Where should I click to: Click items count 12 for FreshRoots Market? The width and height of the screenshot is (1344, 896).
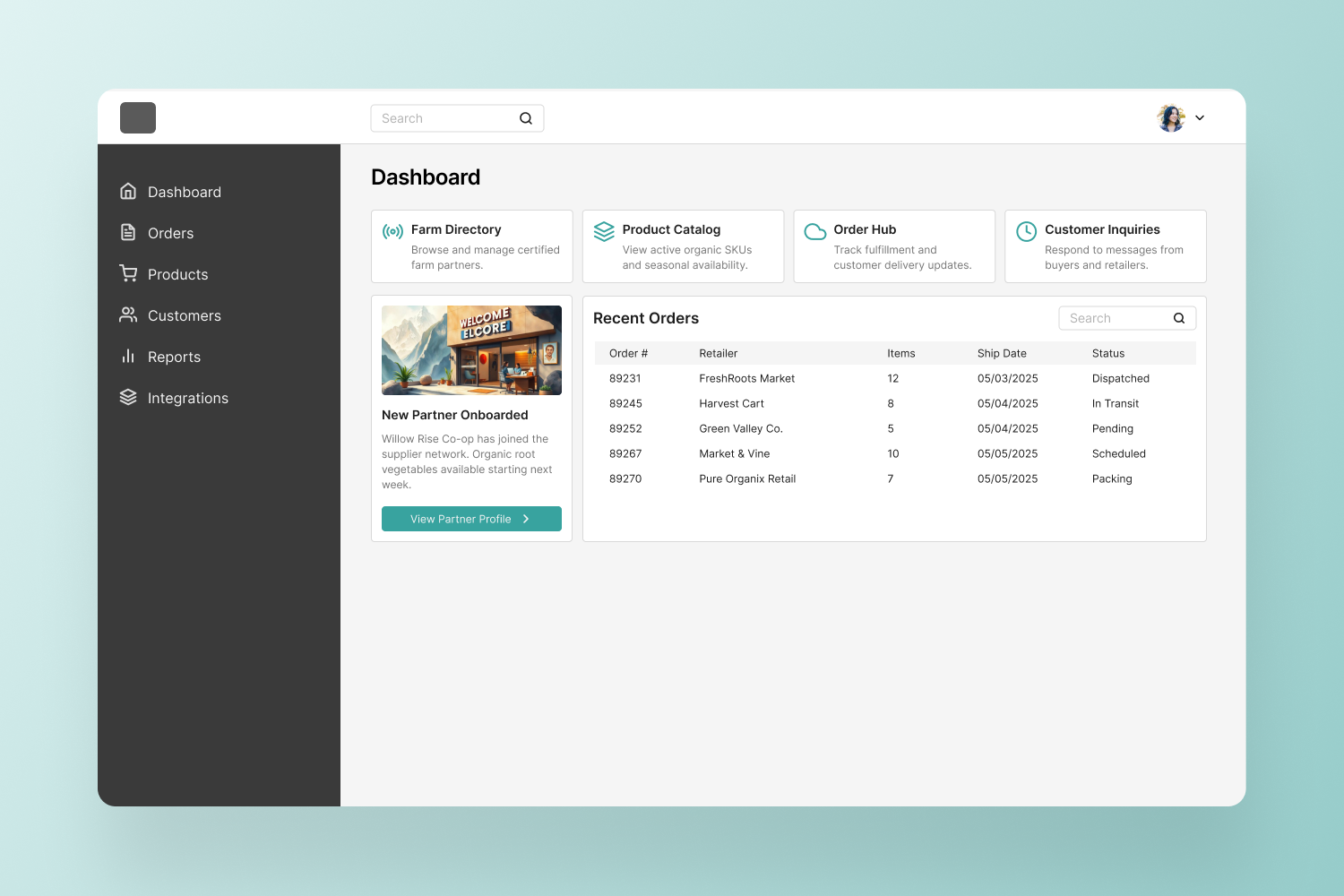pos(893,378)
